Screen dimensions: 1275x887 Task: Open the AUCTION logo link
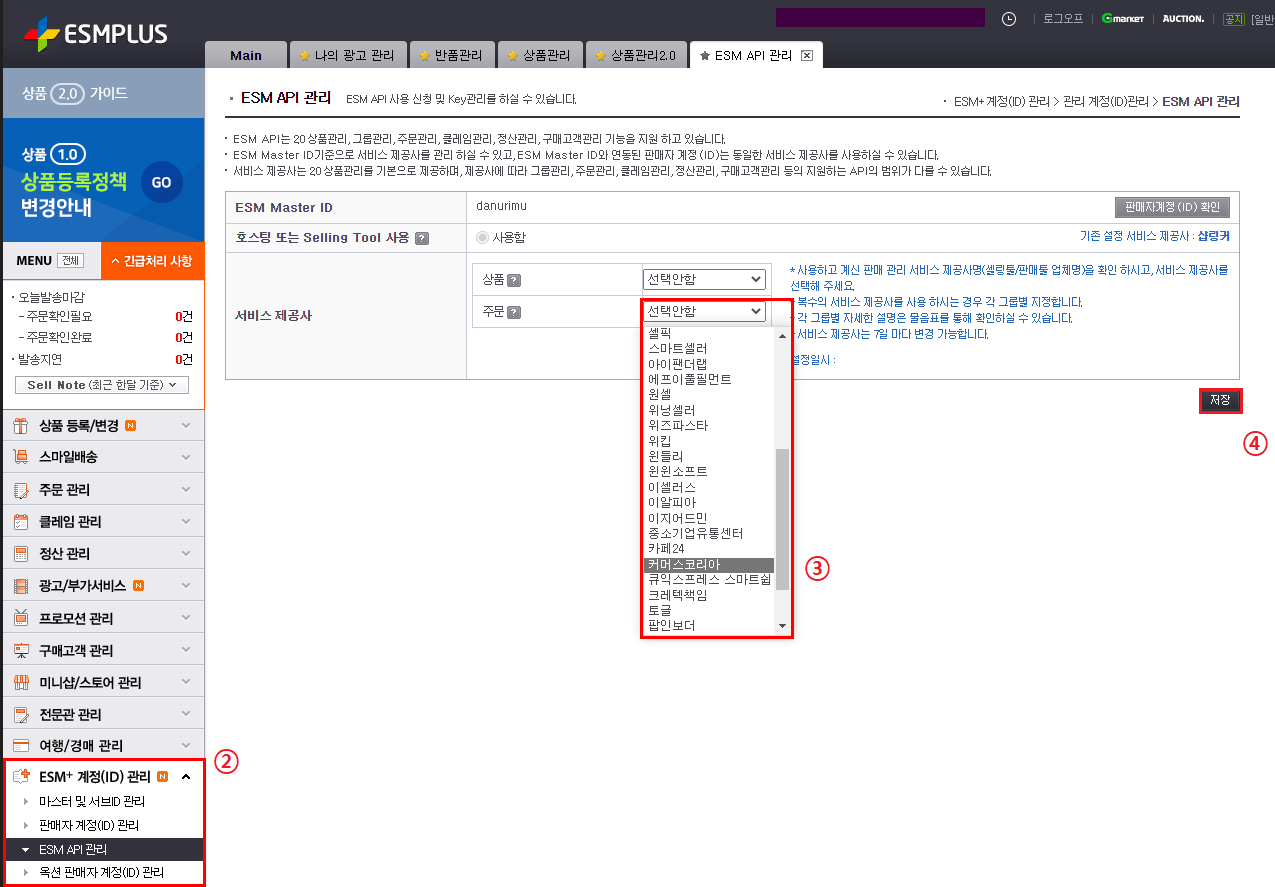point(1183,18)
